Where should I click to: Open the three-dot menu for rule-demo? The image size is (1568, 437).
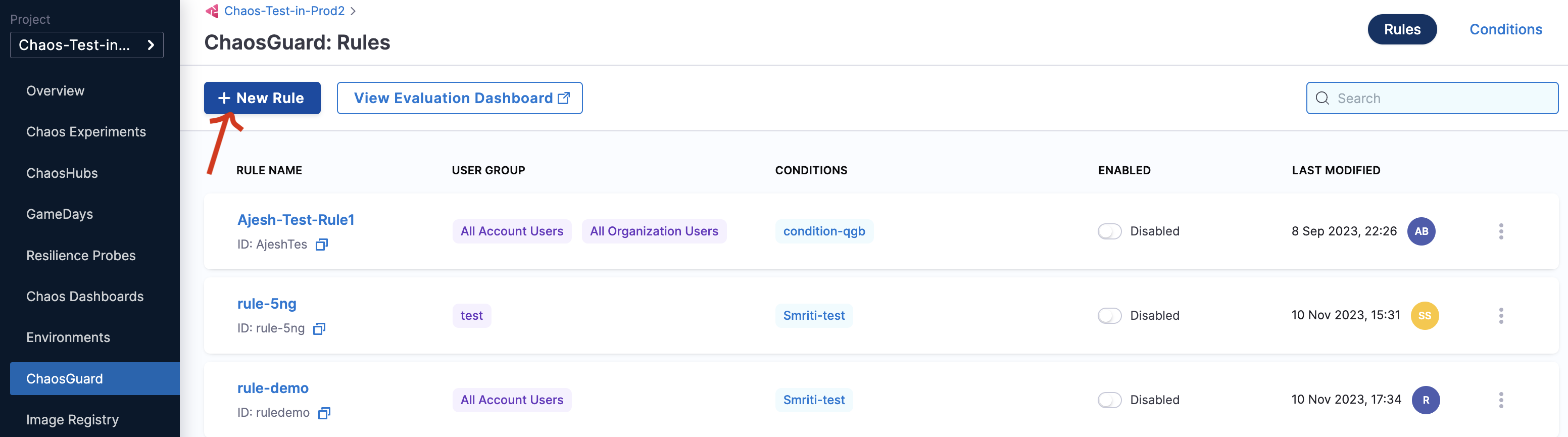(1500, 400)
